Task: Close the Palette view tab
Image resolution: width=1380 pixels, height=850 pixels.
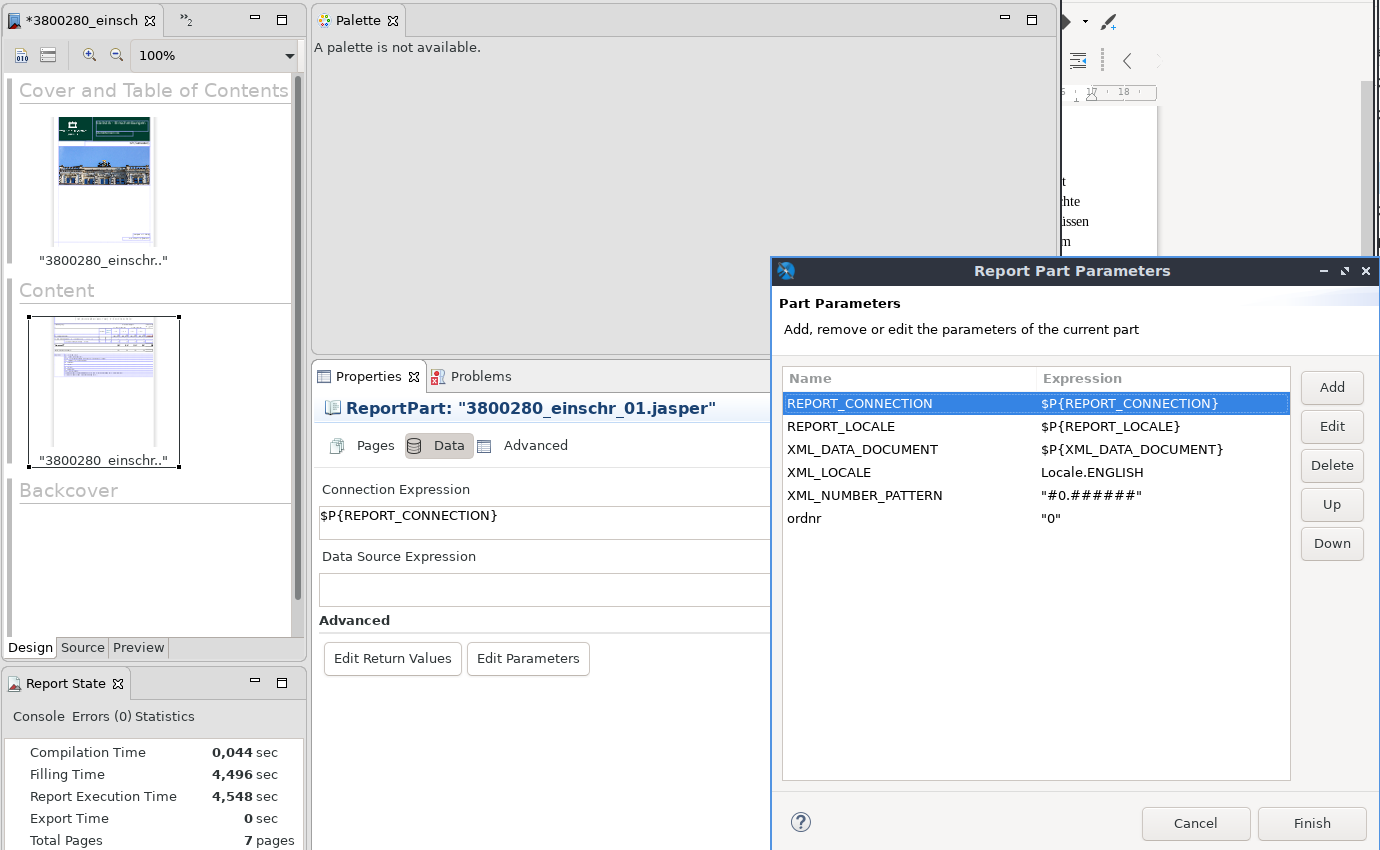Action: pos(392,20)
